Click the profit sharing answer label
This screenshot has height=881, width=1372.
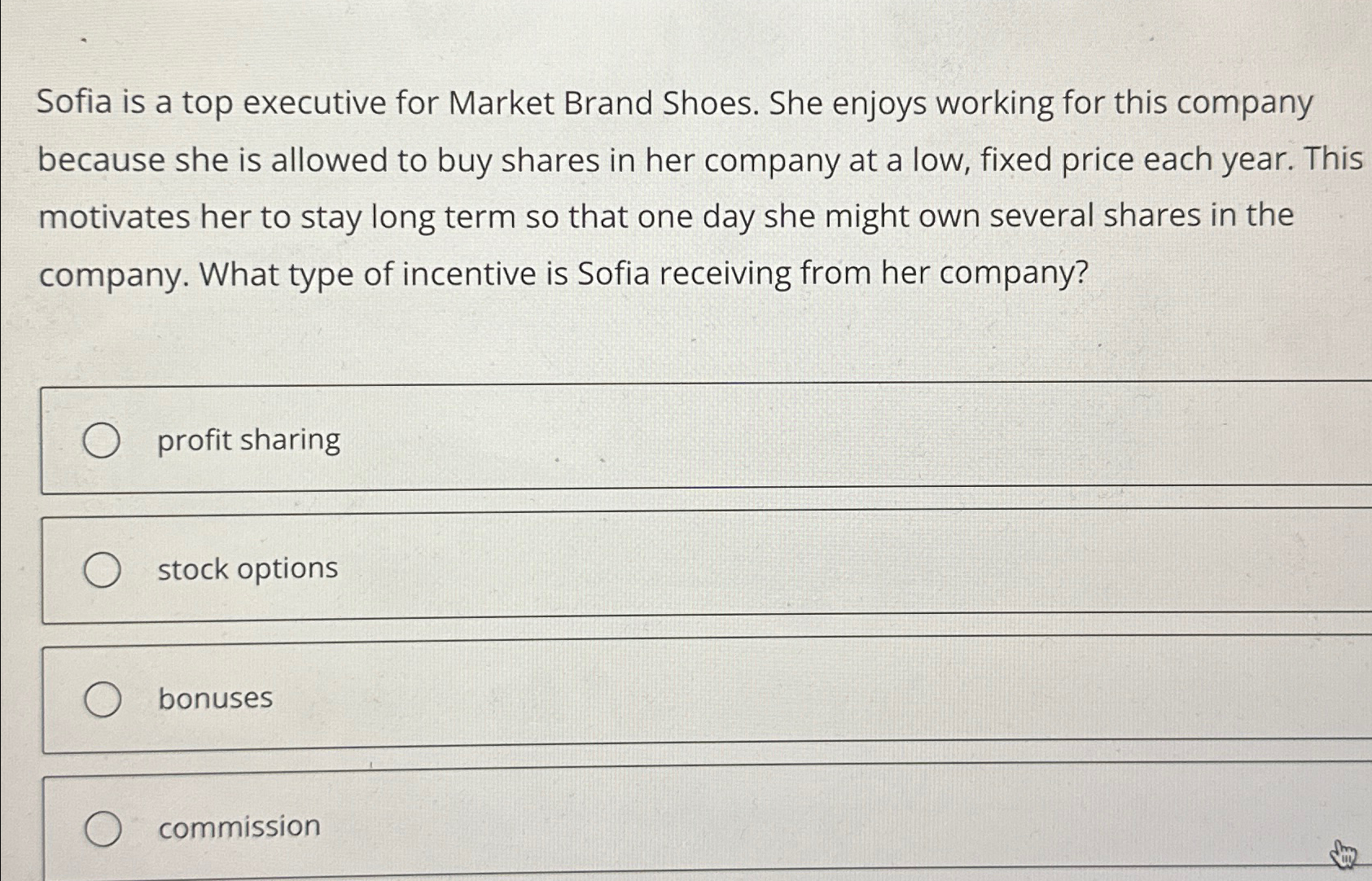248,440
